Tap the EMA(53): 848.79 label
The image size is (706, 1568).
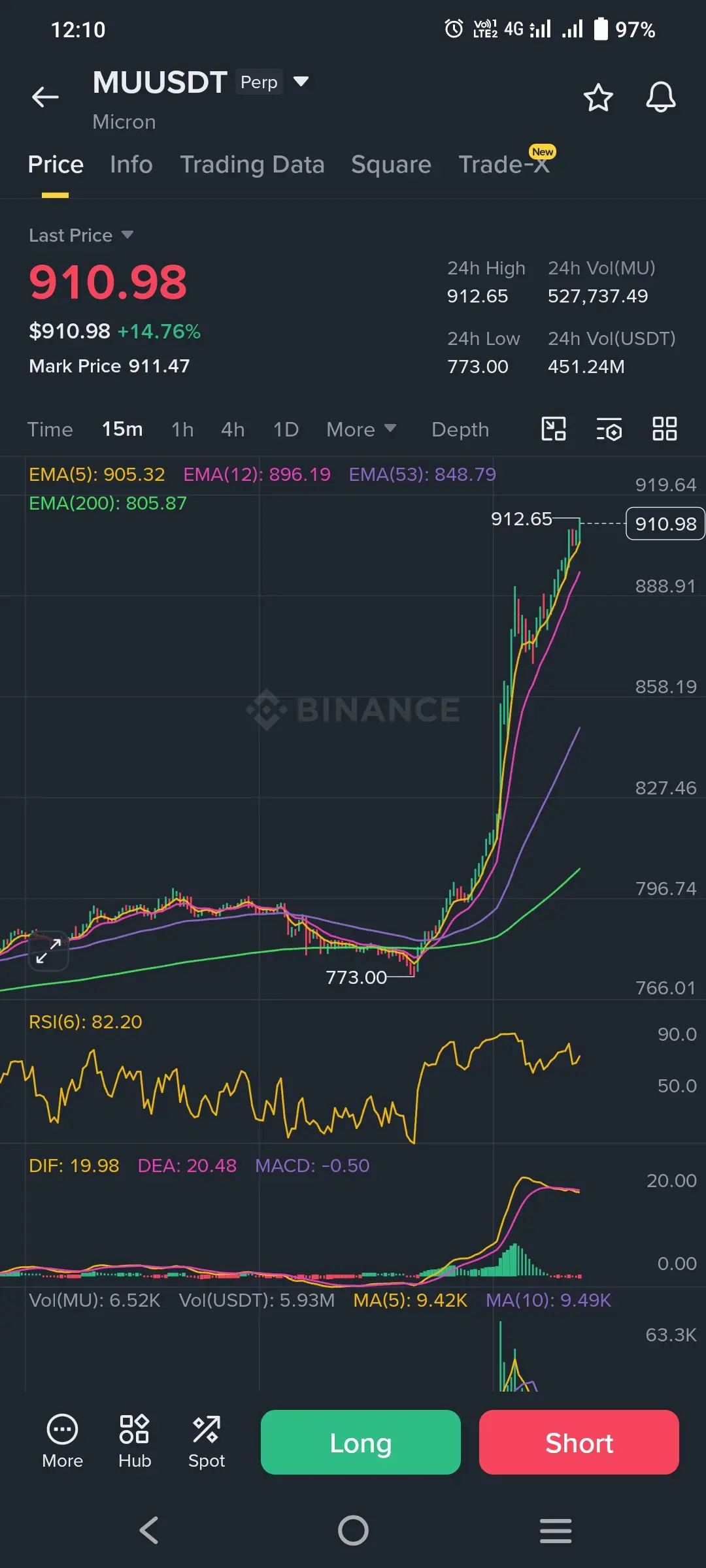click(422, 474)
